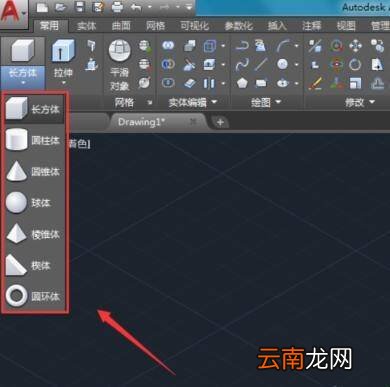Click the mesh Smooth More icon
The width and height of the screenshot is (390, 387).
[145, 46]
